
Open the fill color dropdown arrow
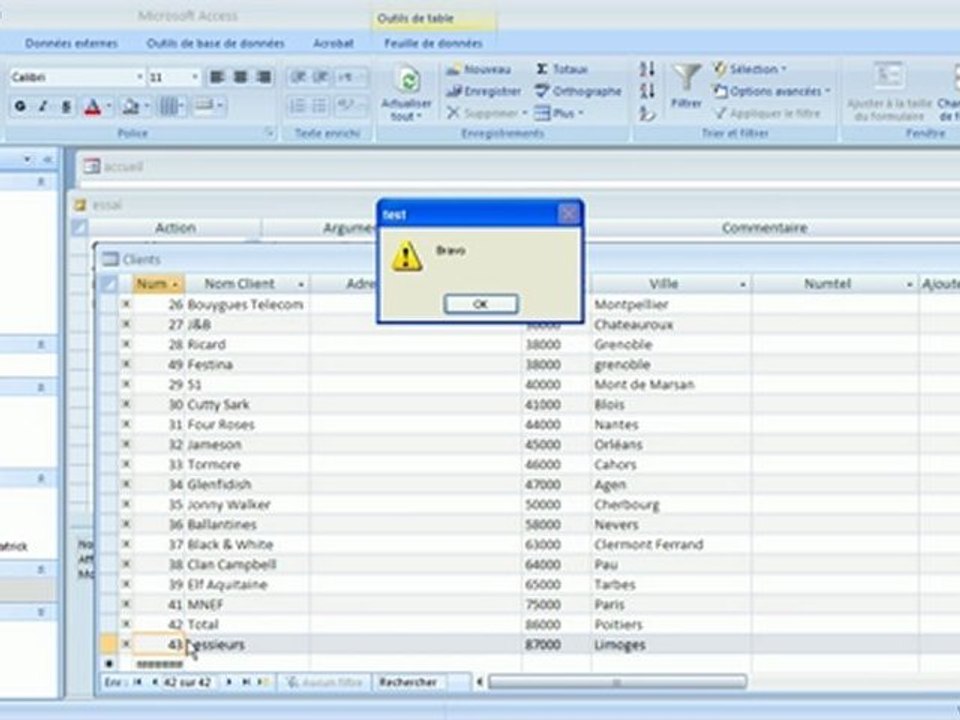147,107
